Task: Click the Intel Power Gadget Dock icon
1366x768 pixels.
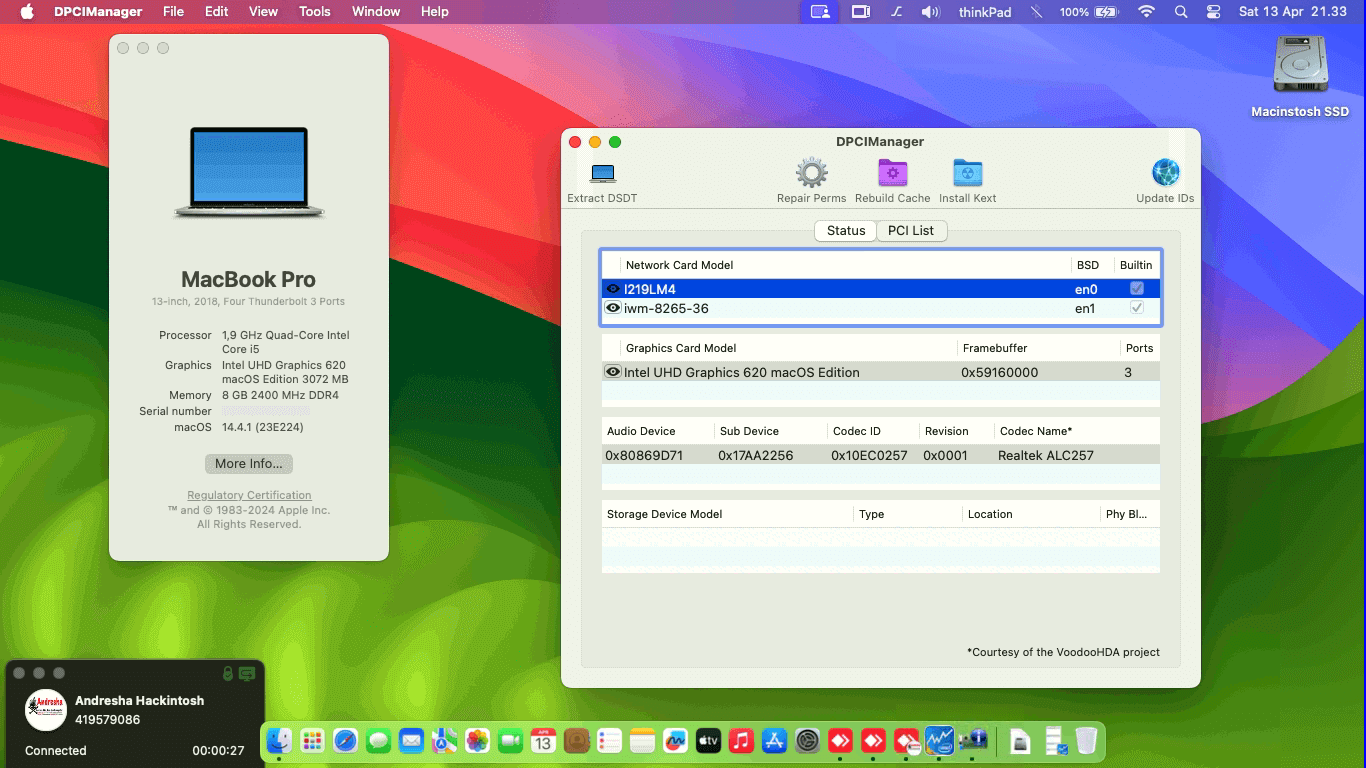Action: (x=939, y=740)
